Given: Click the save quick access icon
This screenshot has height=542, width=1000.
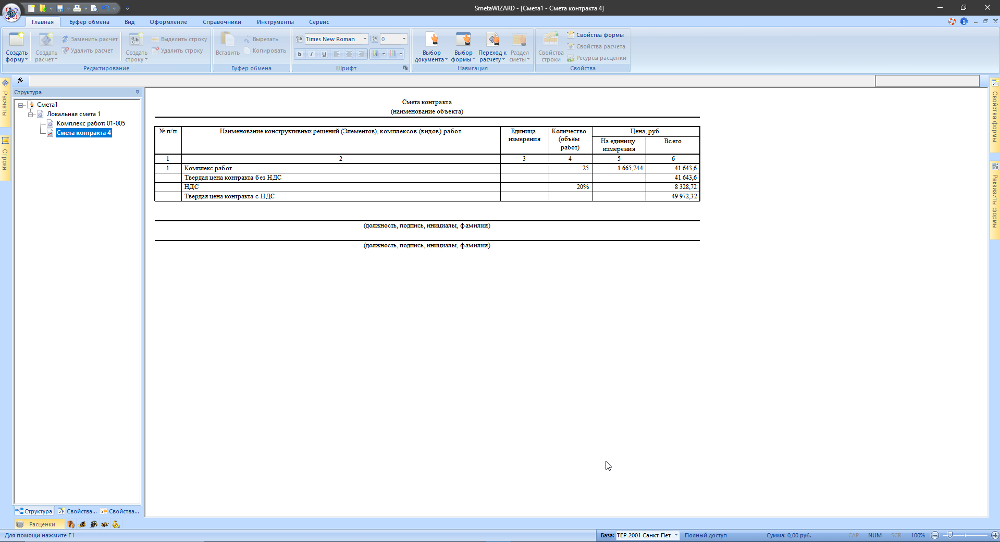Looking at the screenshot, I should pos(60,8).
